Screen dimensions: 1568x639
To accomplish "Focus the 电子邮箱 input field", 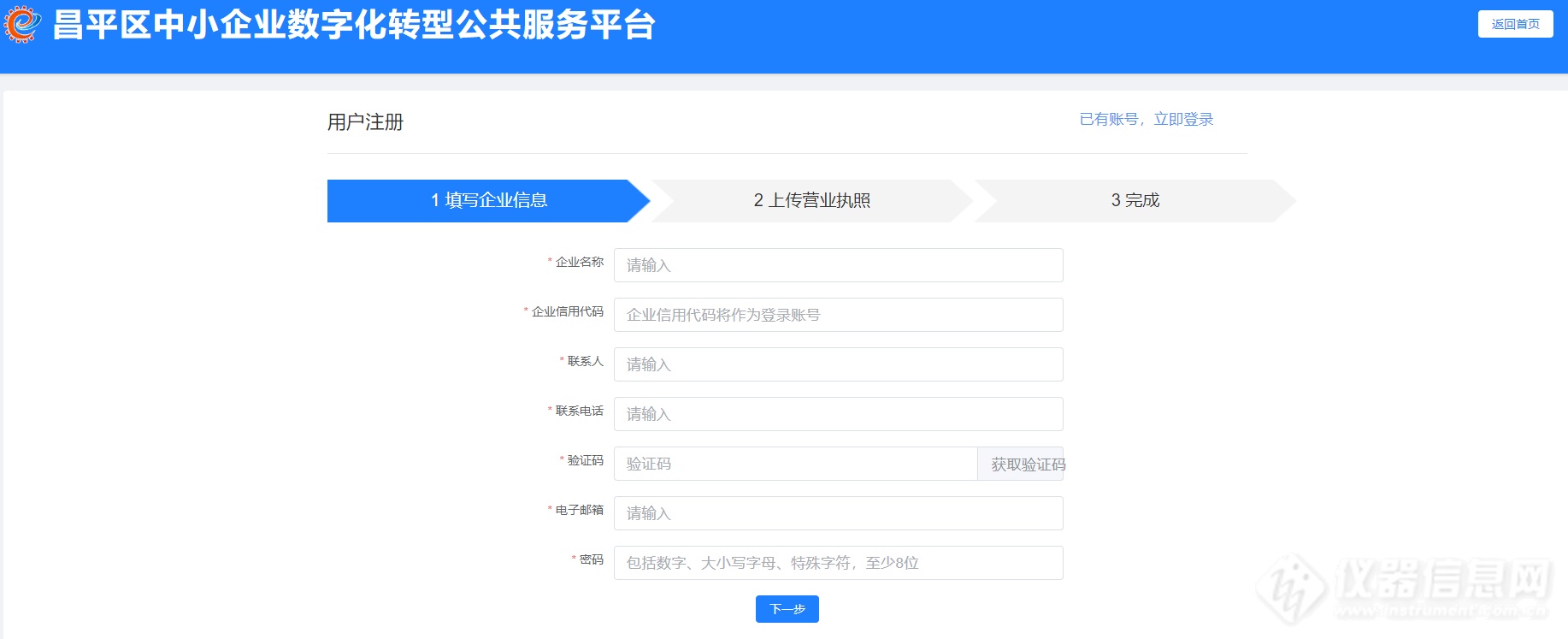I will point(839,513).
